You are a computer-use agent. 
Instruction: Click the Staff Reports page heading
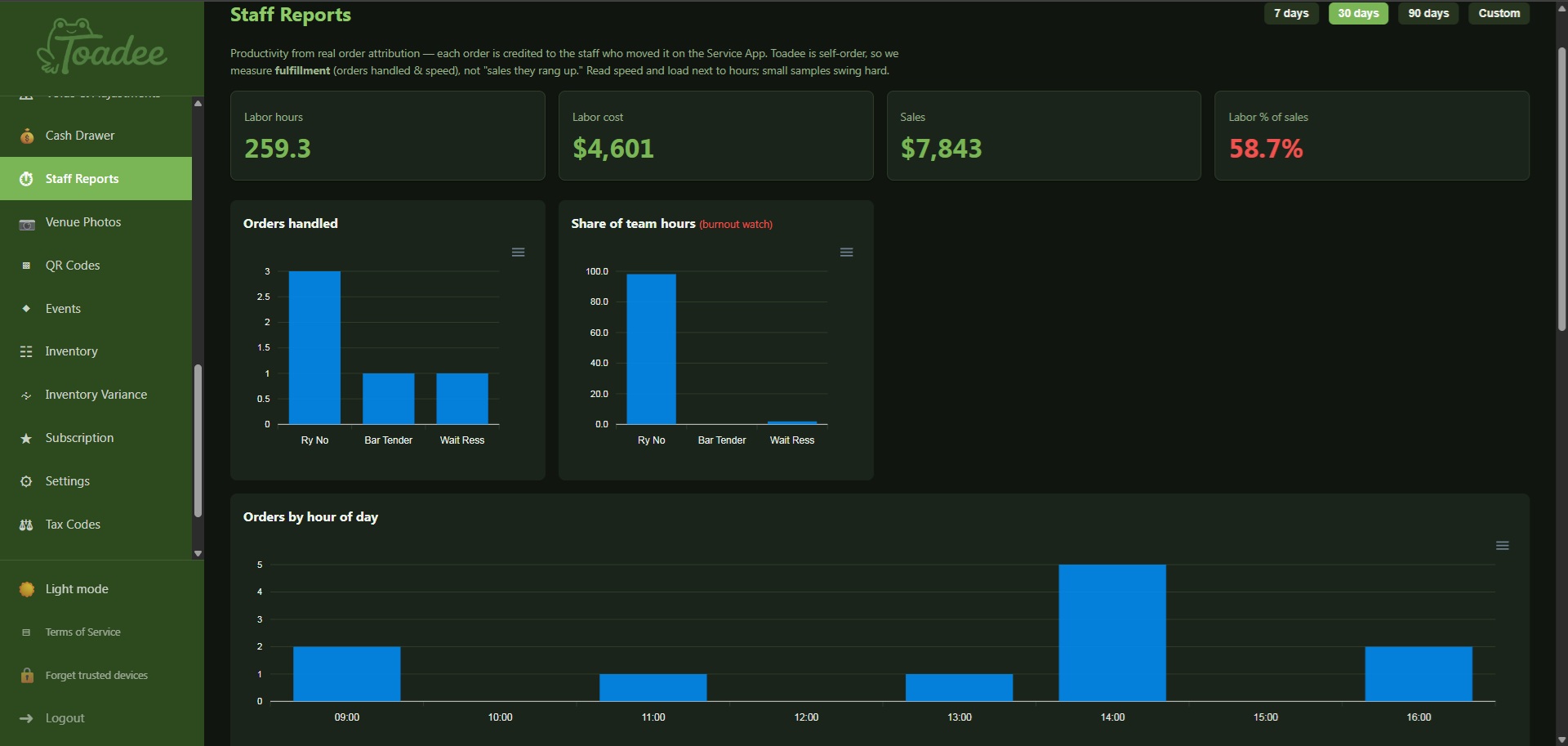pos(291,15)
